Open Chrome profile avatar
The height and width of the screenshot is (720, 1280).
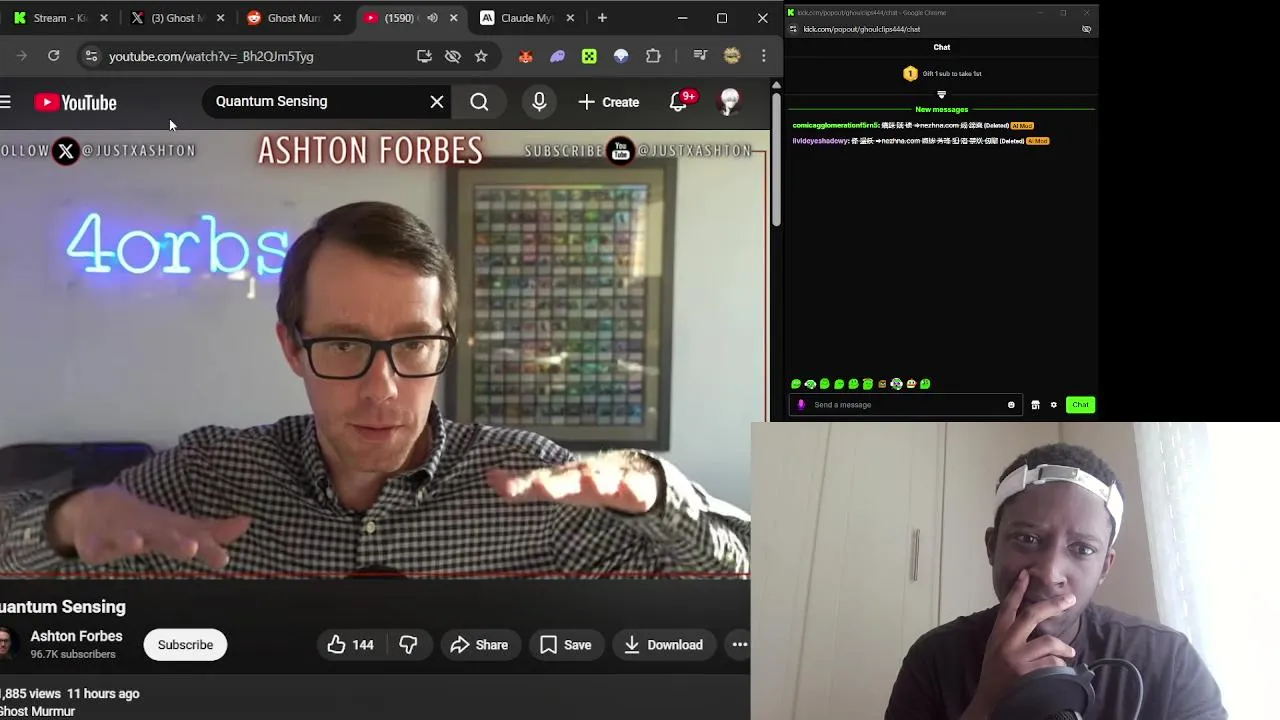pos(732,56)
